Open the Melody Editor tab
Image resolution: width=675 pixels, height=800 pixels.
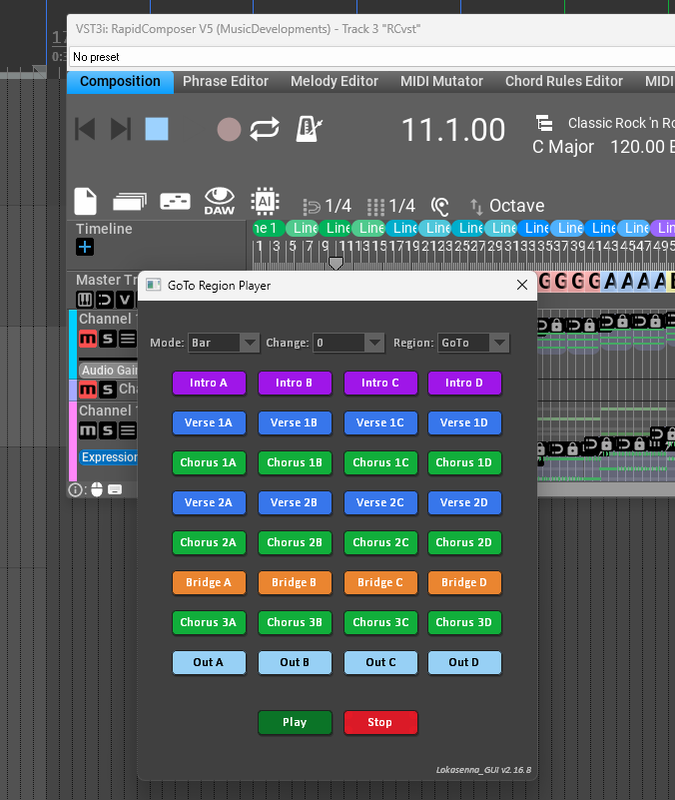point(334,82)
